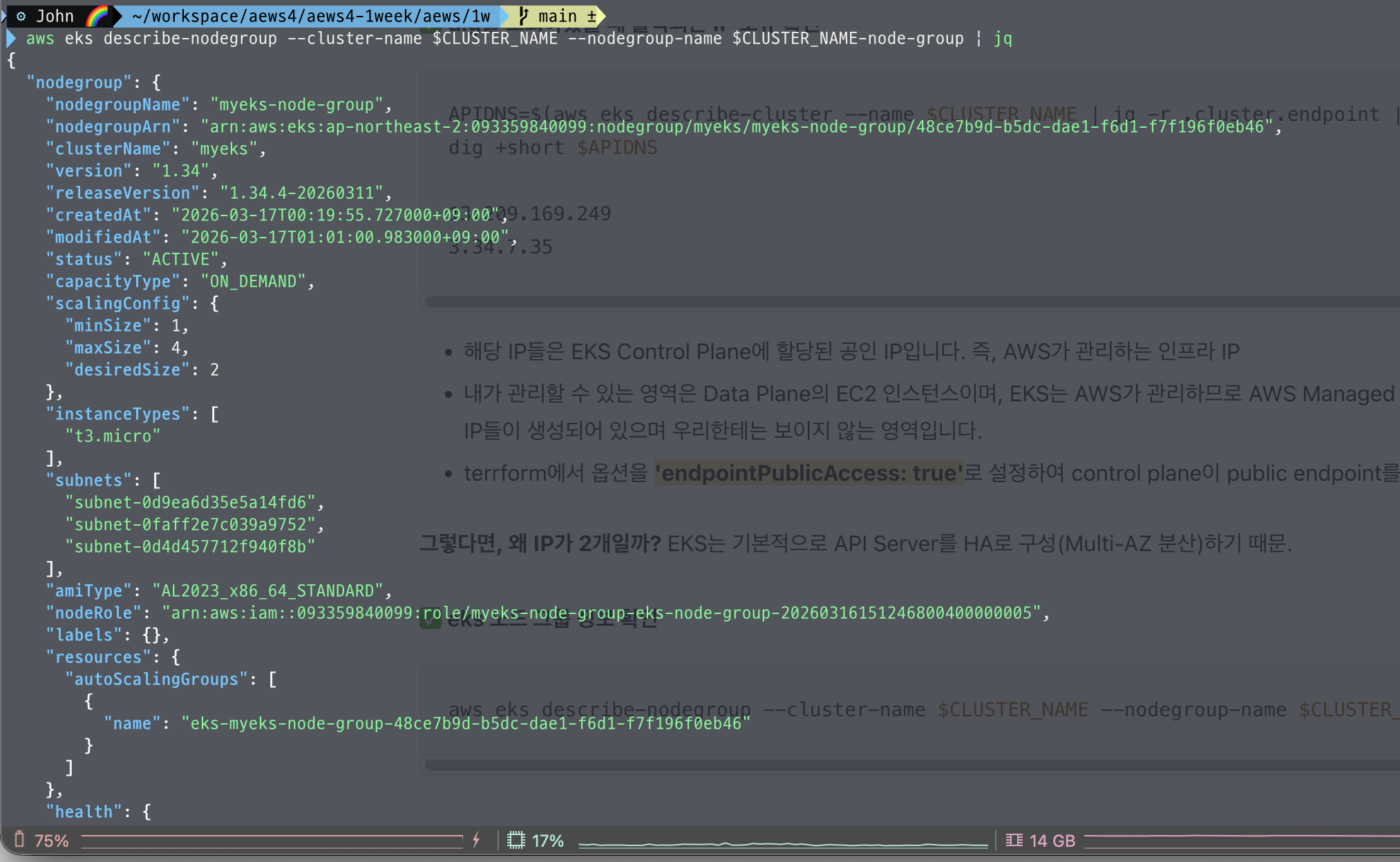Screen dimensions: 1400x862
Task: Click the memory icon beside 14 GB
Action: coord(1014,840)
